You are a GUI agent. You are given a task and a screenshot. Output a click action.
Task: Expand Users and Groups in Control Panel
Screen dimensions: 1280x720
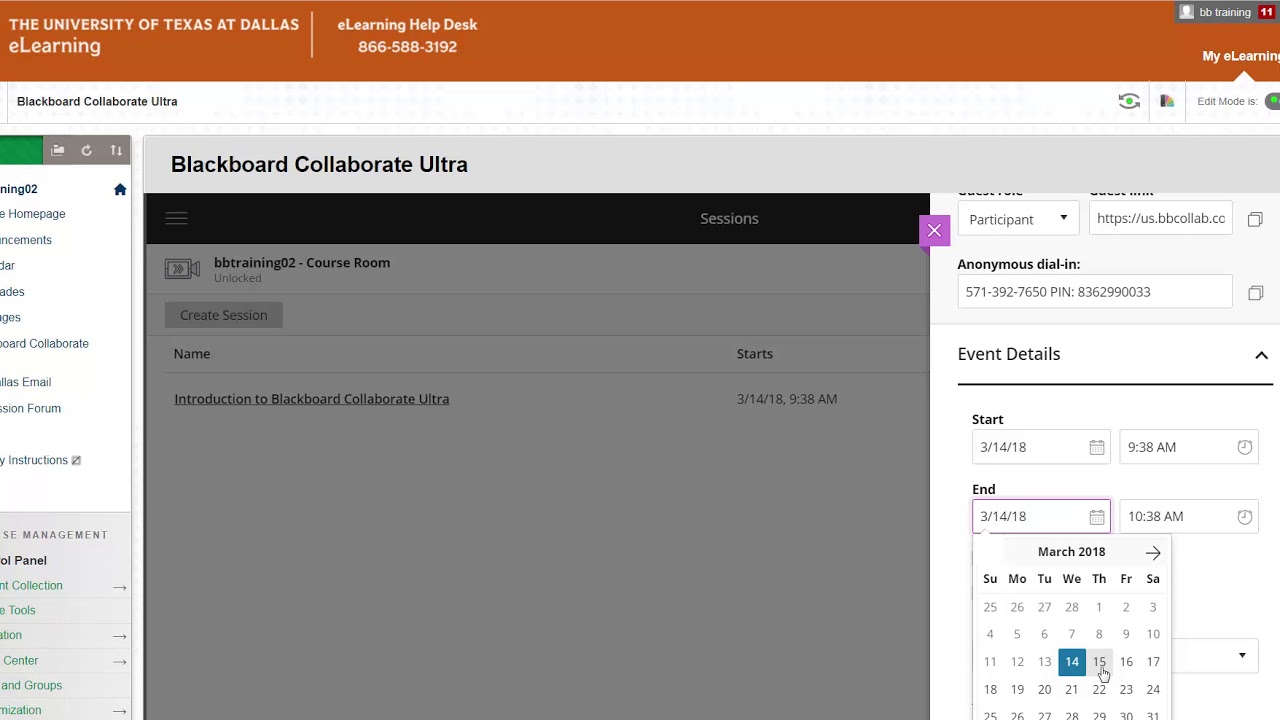pyautogui.click(x=31, y=686)
